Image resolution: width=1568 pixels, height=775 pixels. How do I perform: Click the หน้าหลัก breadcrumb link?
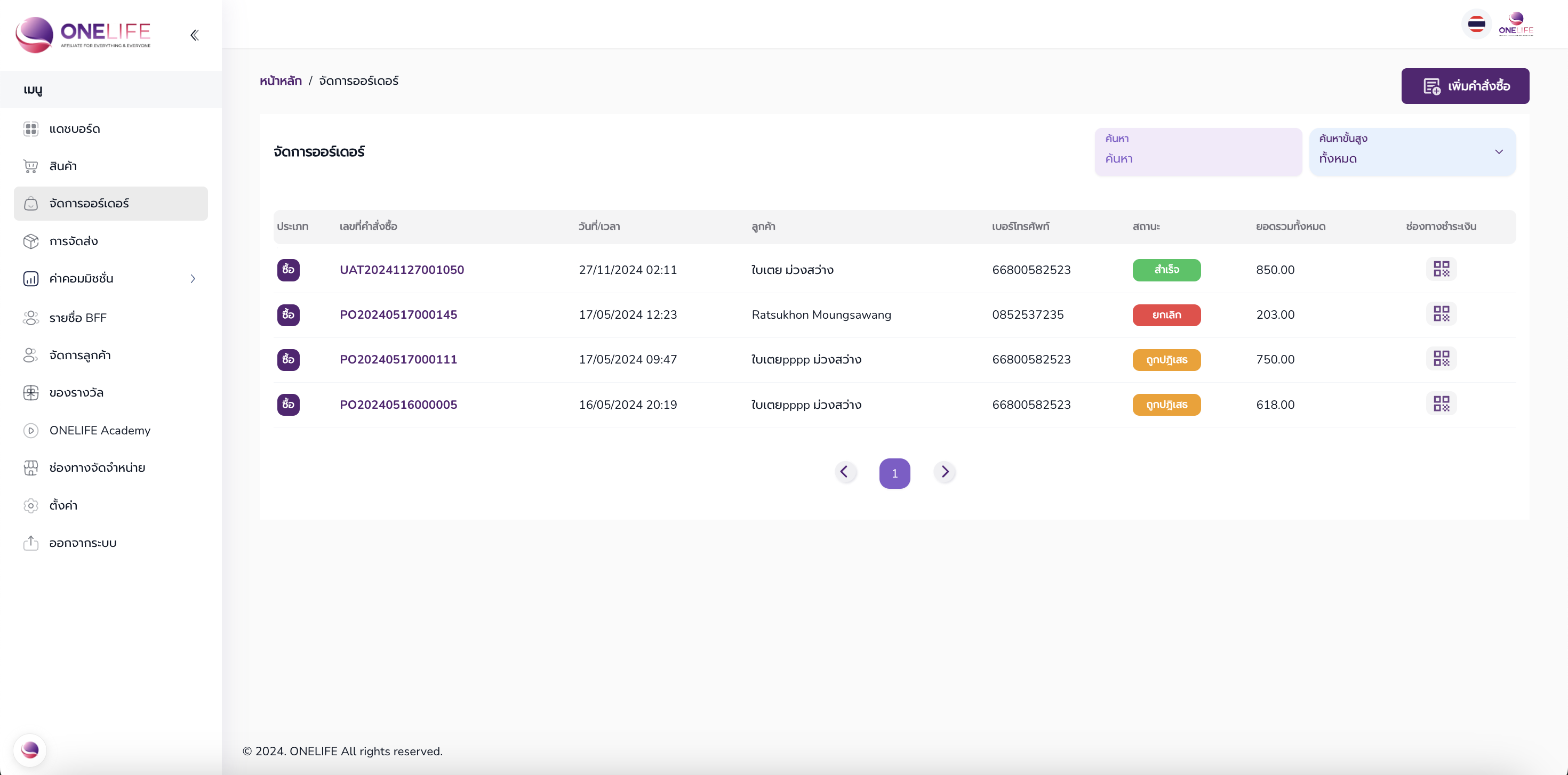tap(281, 81)
